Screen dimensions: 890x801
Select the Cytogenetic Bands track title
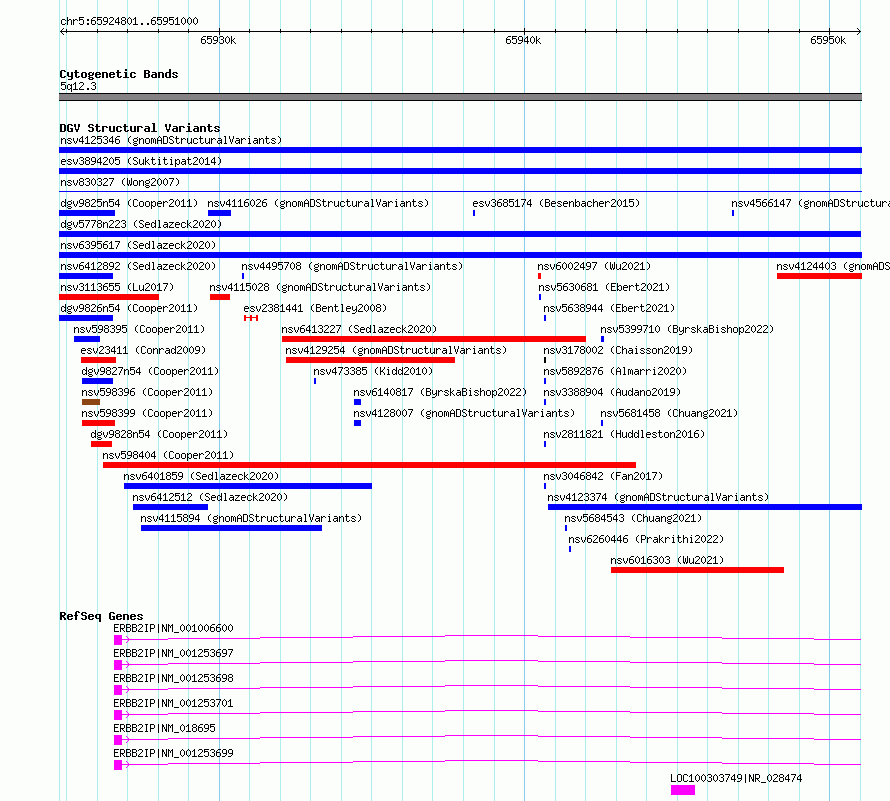pos(119,74)
